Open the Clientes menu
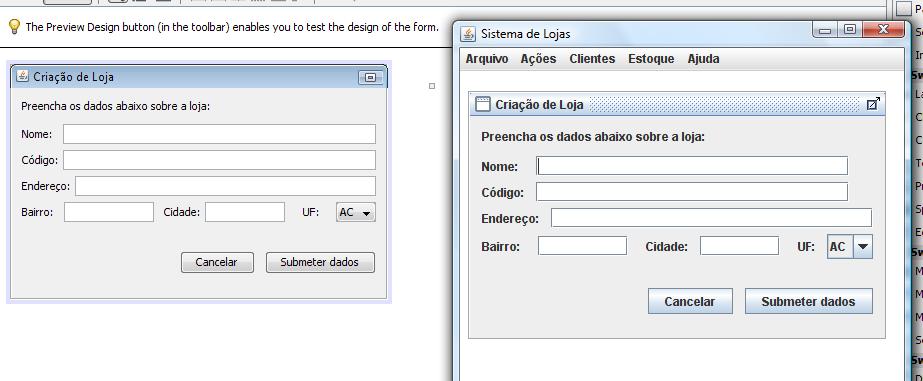 (592, 59)
